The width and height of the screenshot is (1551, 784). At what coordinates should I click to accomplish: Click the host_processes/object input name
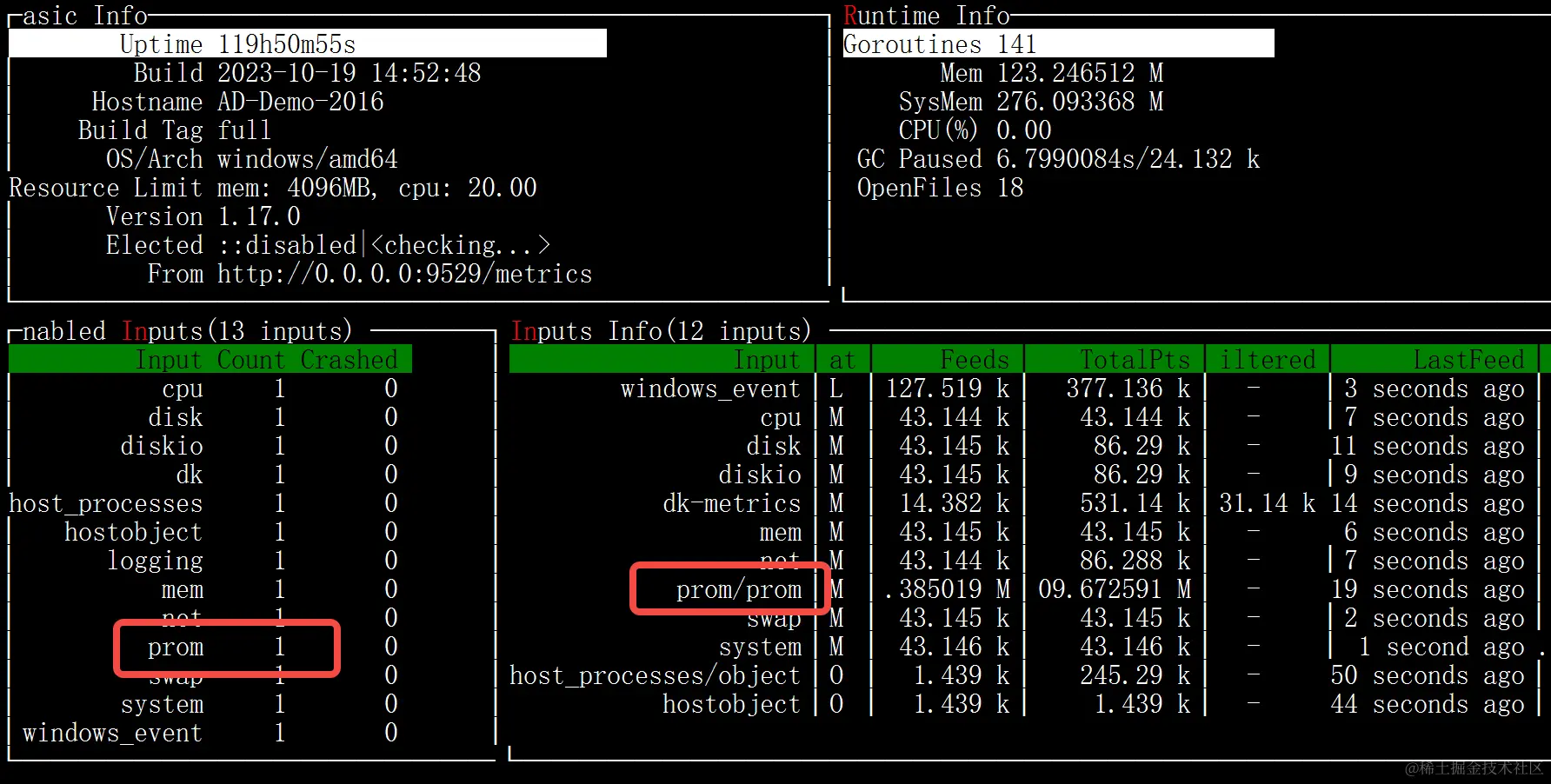point(655,674)
